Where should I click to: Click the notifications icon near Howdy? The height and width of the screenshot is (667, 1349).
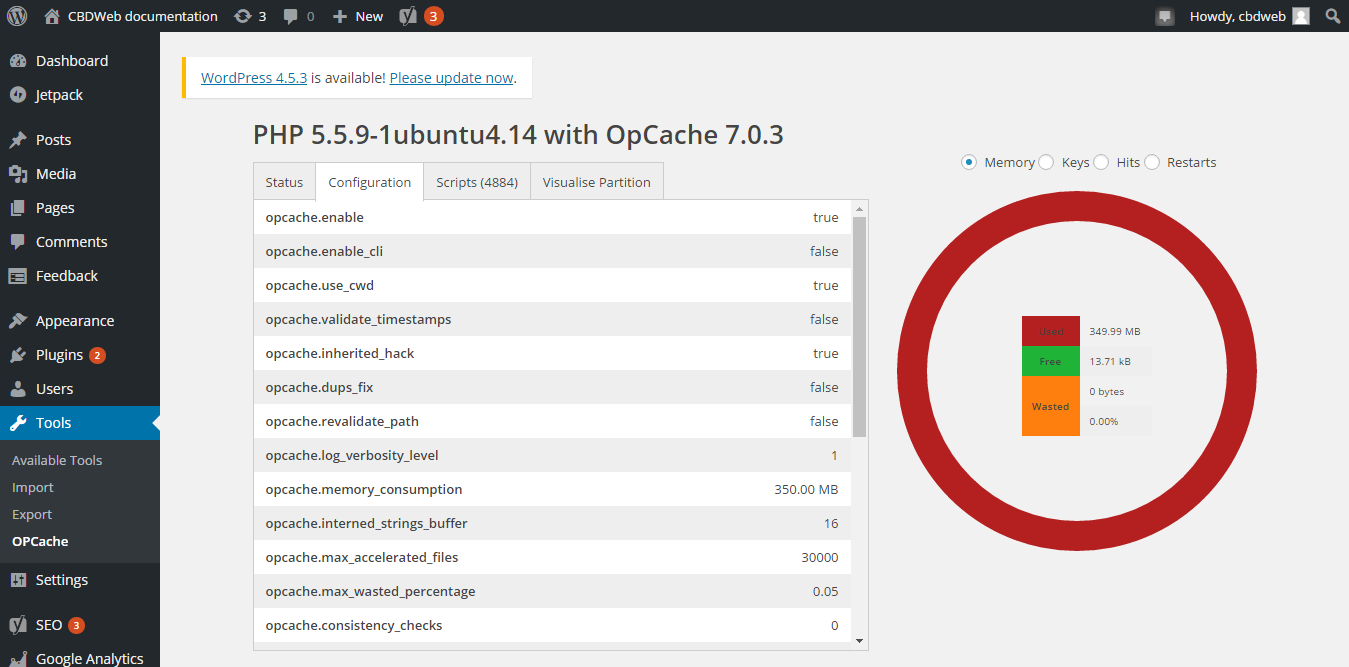1164,16
